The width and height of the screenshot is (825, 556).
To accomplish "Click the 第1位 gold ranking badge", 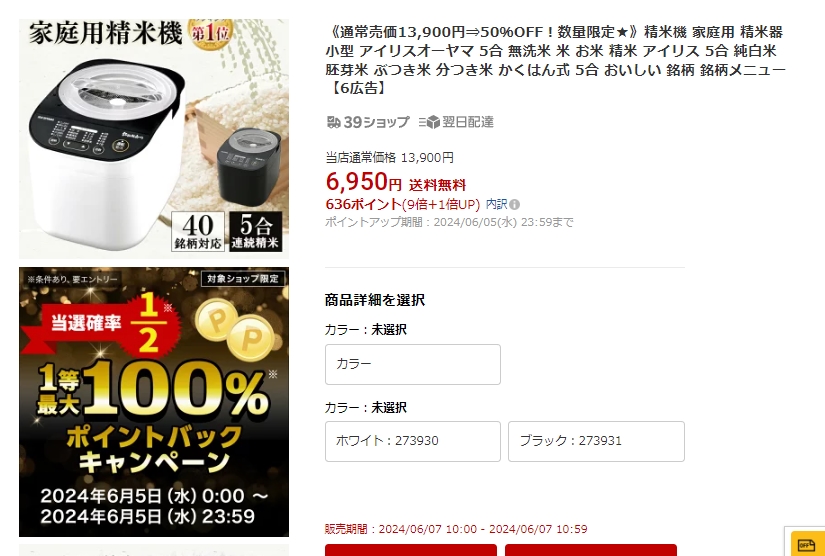I will tap(210, 34).
